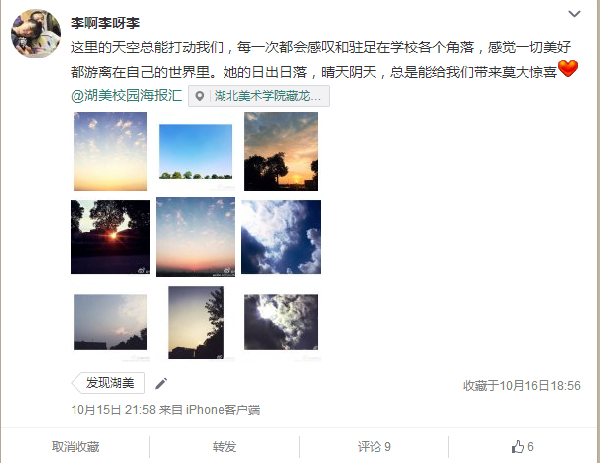Open the plain blue sky with treeline thumbnail
The image size is (600, 463).
[x=196, y=152]
